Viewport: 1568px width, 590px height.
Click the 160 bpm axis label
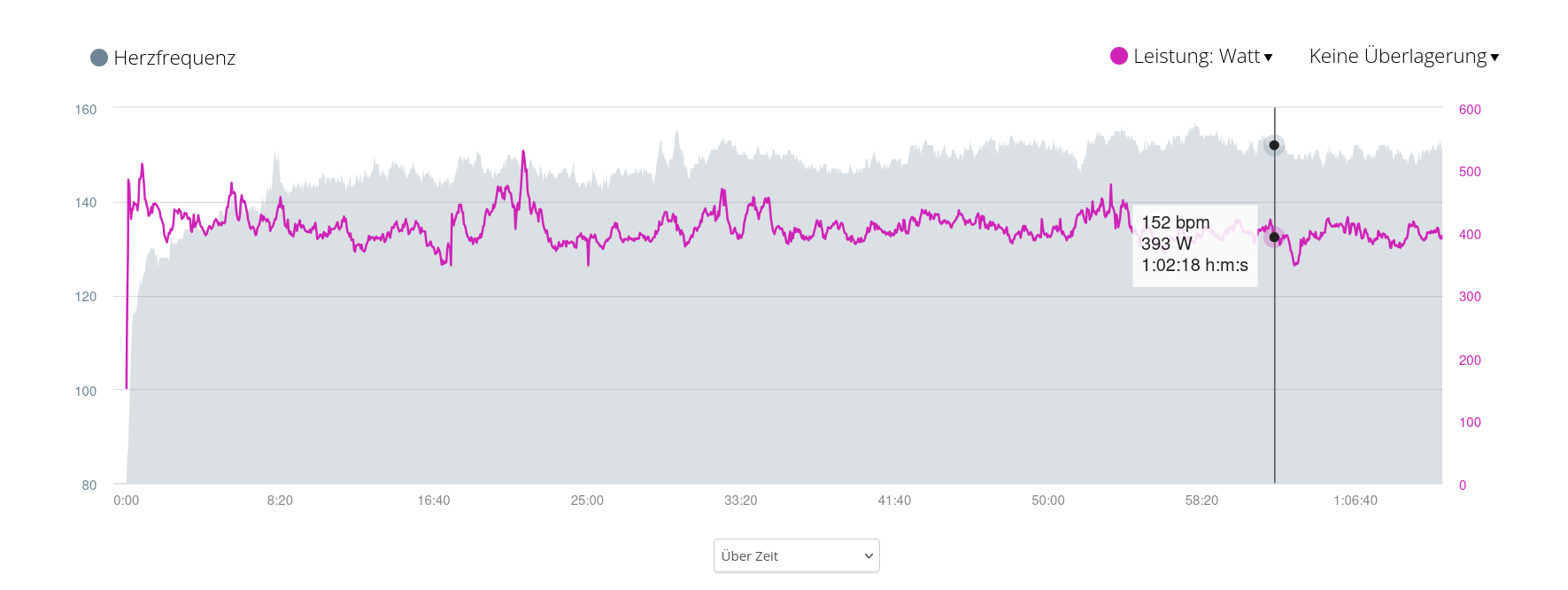point(86,110)
